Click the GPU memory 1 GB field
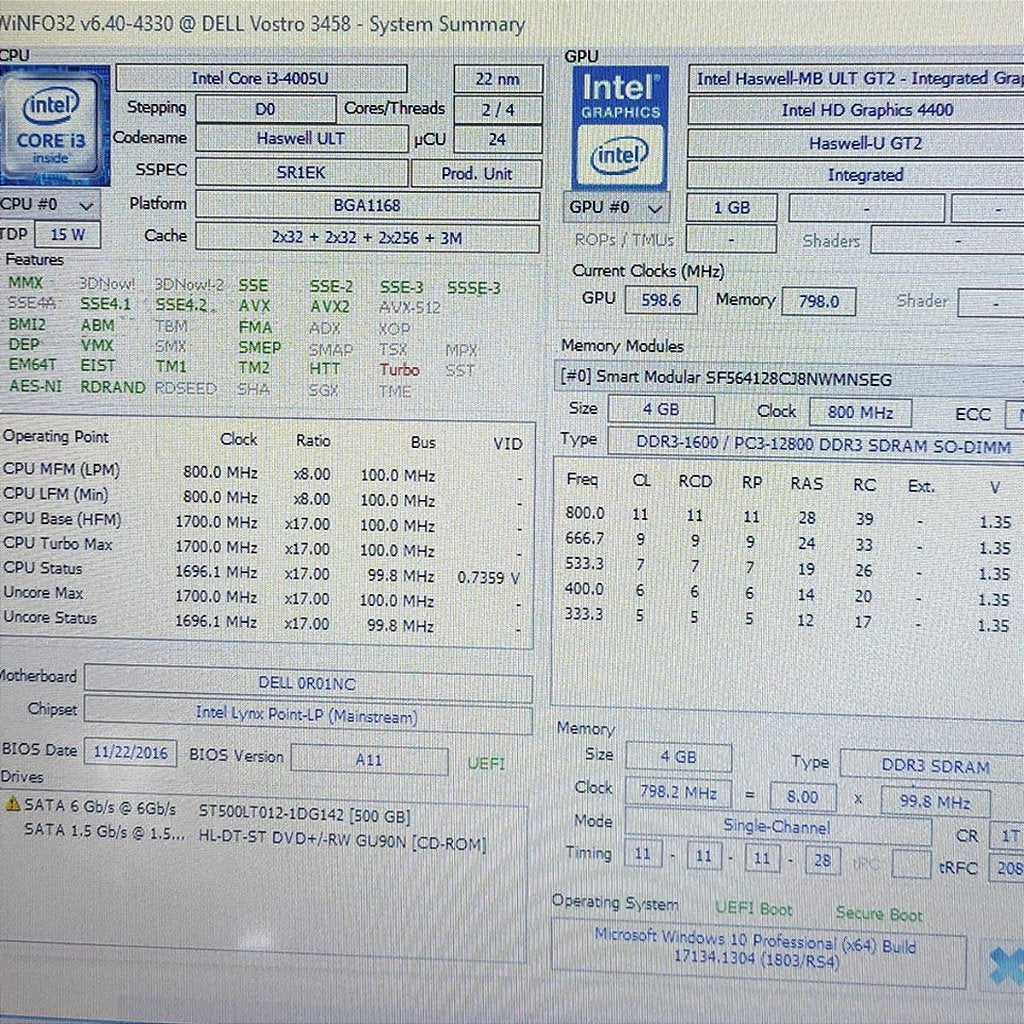This screenshot has width=1024, height=1024. pyautogui.click(x=731, y=208)
